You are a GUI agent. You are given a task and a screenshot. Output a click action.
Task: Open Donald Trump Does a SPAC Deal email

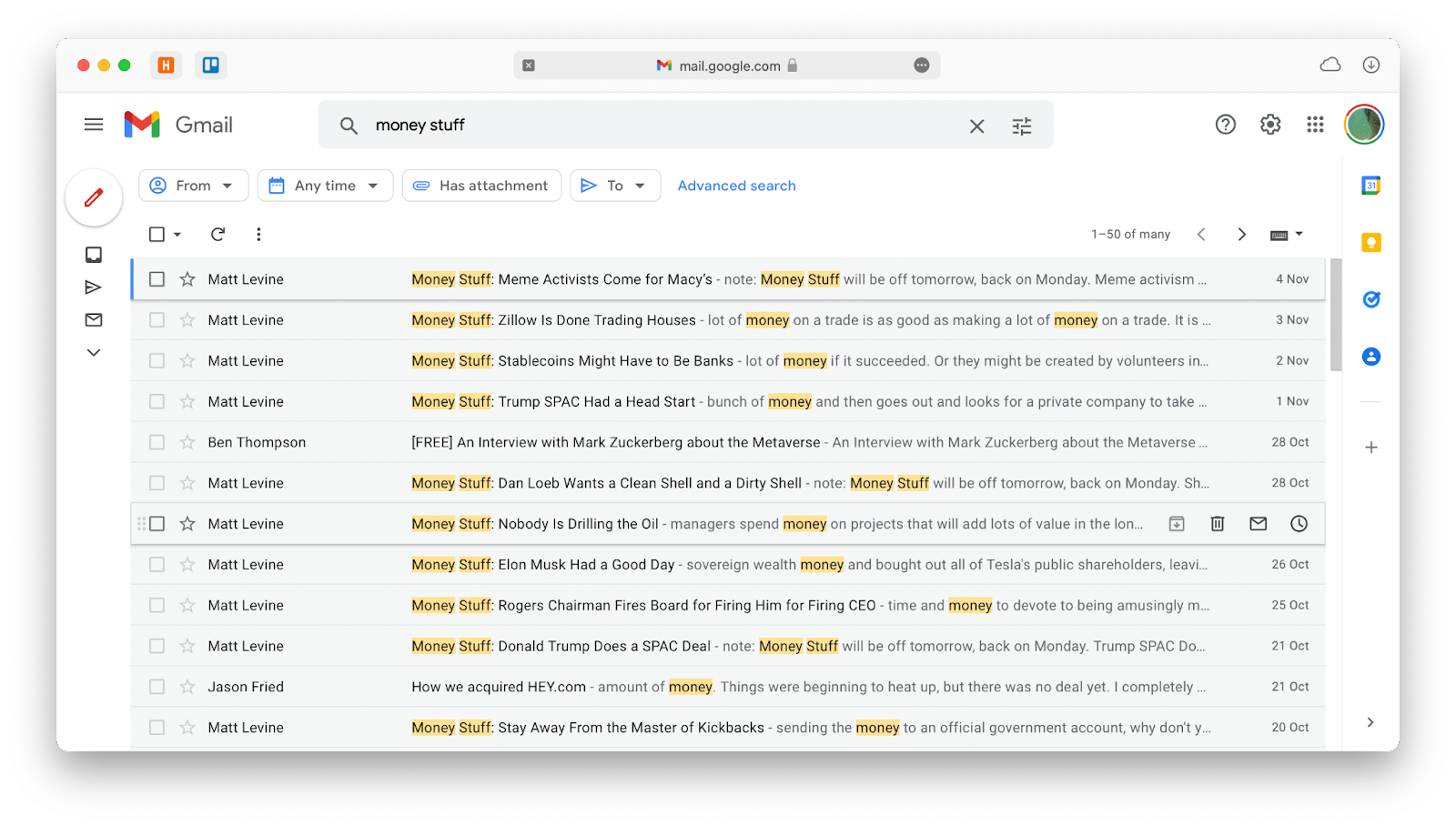tap(727, 646)
